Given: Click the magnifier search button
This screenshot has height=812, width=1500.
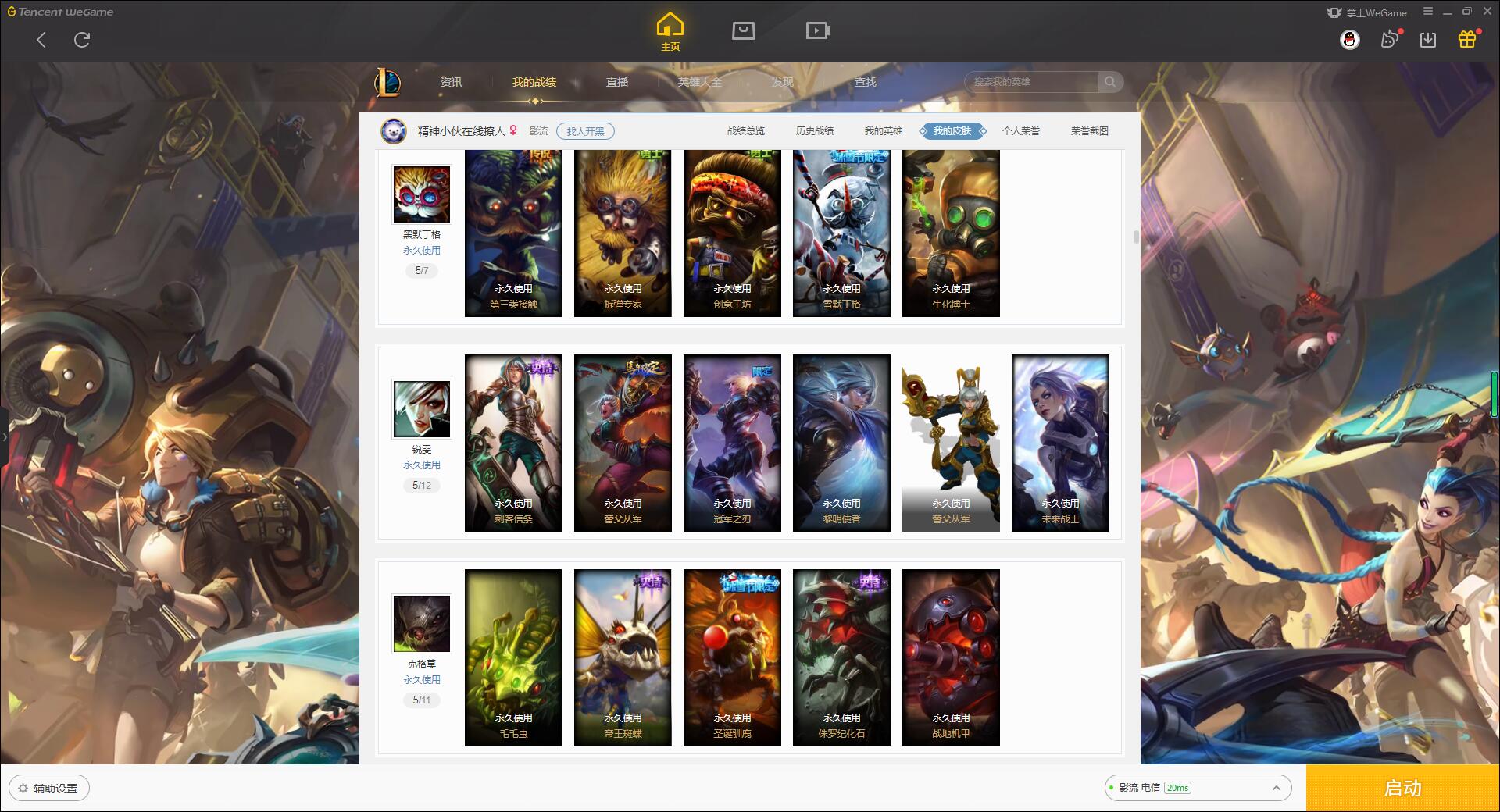Looking at the screenshot, I should 1110,82.
